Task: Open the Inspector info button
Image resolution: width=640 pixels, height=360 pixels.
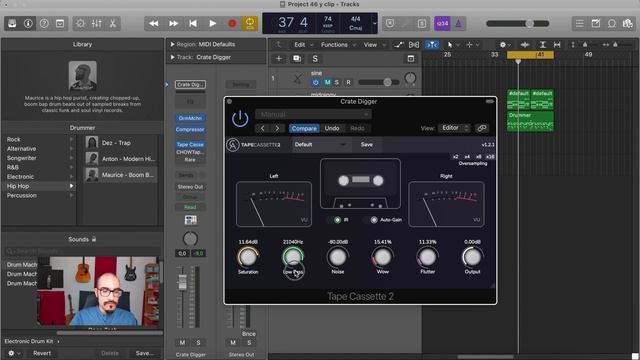Action: tap(28, 24)
